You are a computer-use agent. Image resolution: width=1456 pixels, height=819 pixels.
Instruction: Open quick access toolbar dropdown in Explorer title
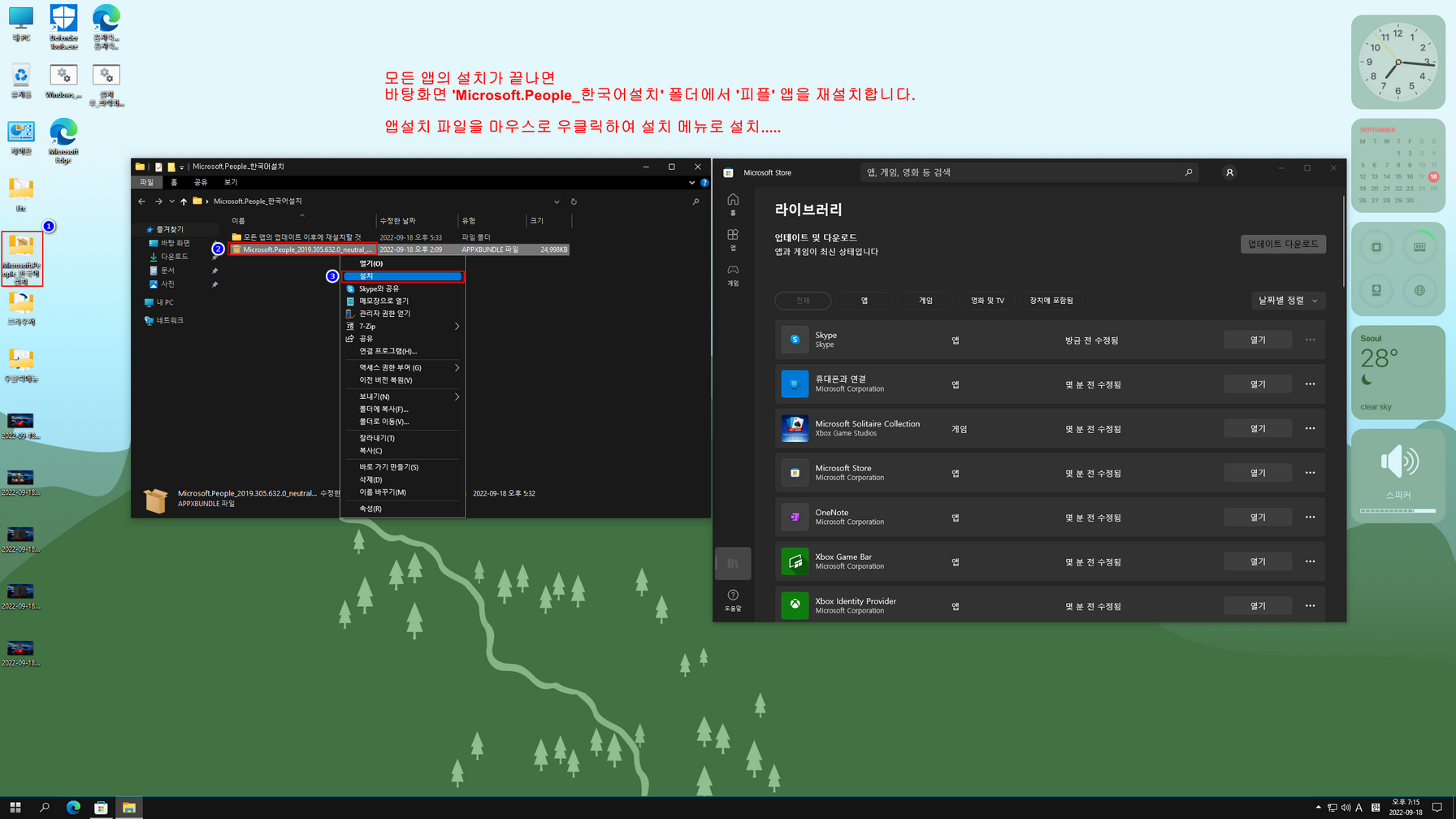(x=182, y=167)
